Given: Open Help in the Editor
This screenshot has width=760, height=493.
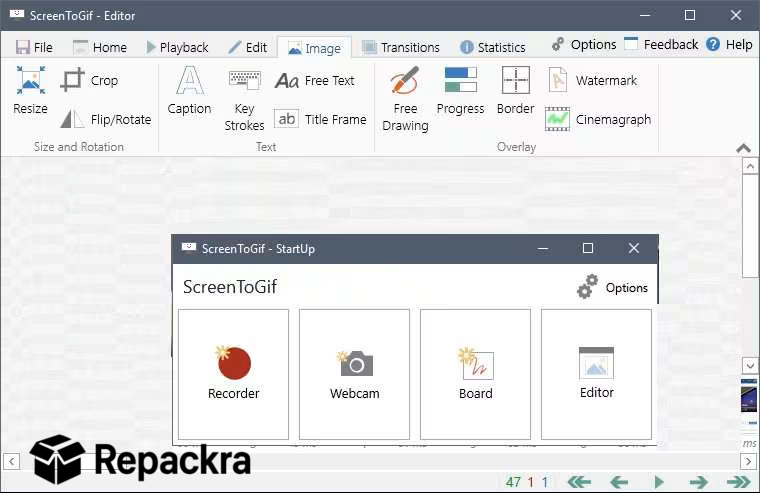Looking at the screenshot, I should coord(729,45).
